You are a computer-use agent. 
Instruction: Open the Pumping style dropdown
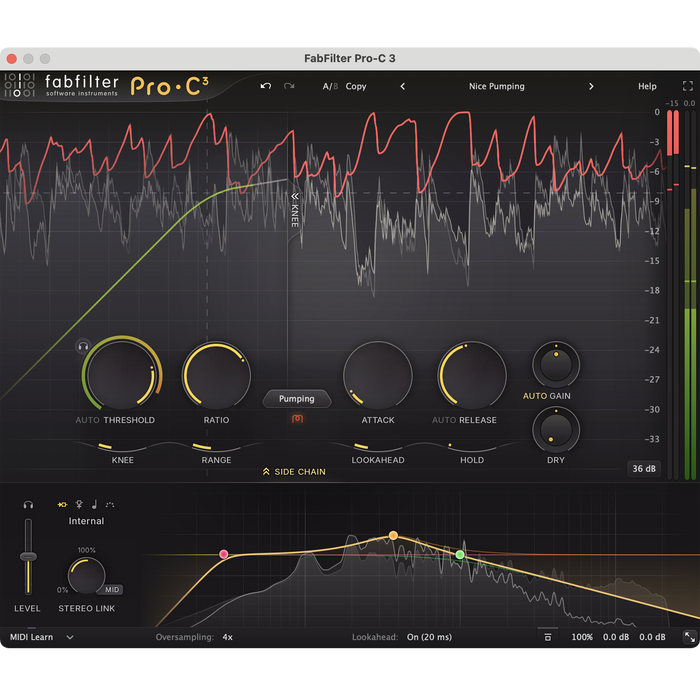(x=297, y=399)
